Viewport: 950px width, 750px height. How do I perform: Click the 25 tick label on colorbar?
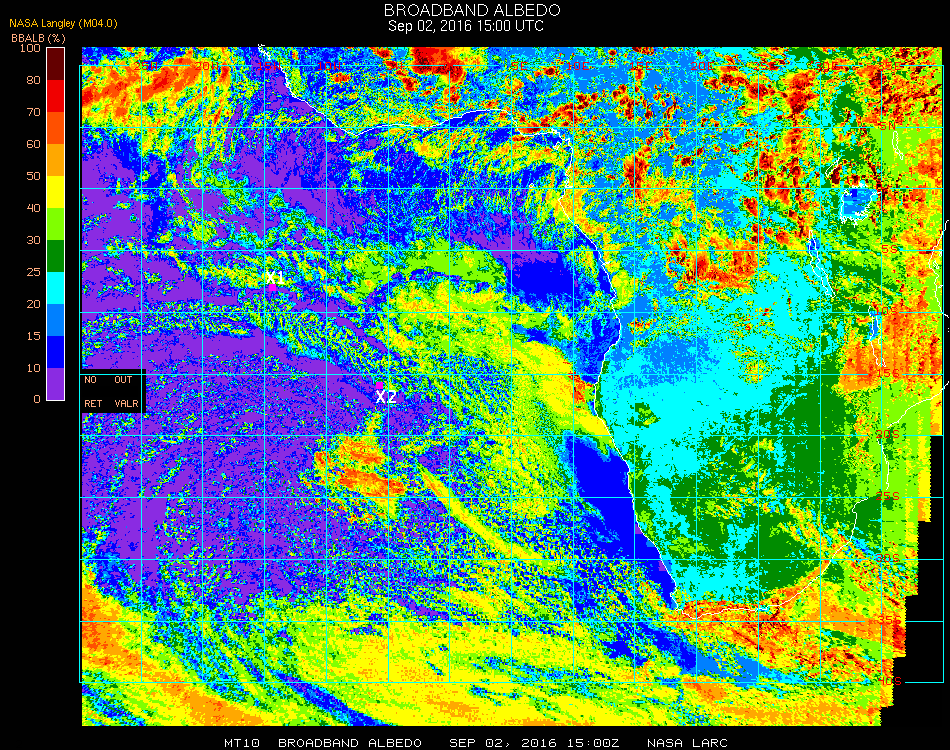click(33, 272)
